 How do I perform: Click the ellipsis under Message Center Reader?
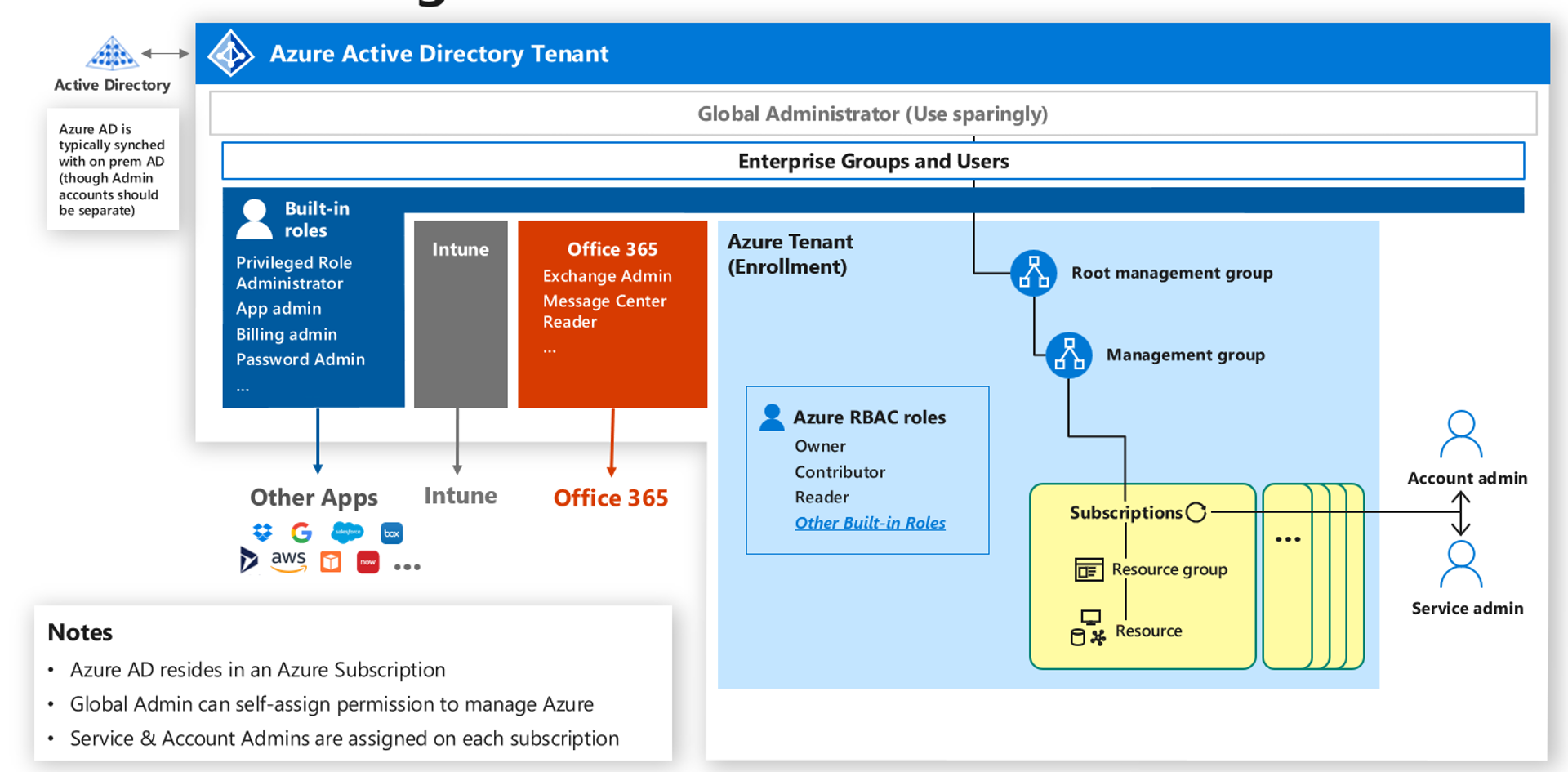550,350
